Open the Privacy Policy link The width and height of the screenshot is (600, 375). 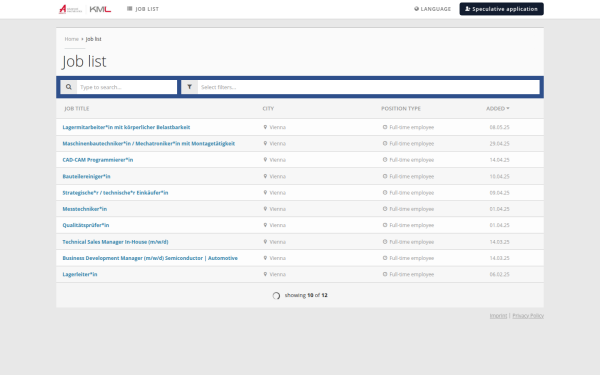pos(528,316)
